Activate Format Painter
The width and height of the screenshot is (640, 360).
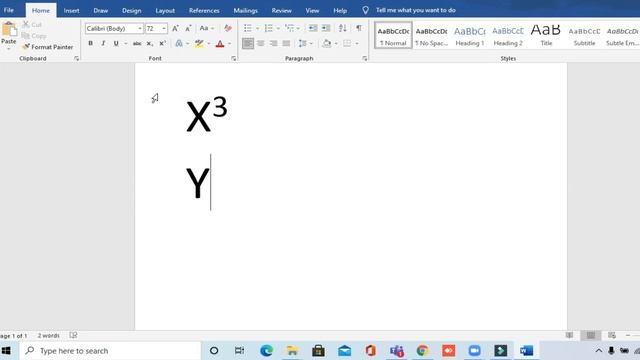pyautogui.click(x=48, y=47)
